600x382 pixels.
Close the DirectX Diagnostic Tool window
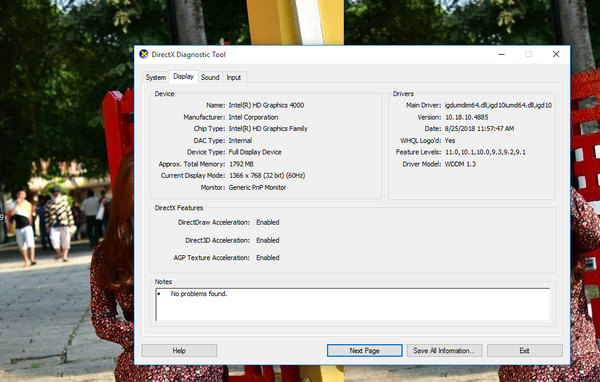[x=556, y=54]
